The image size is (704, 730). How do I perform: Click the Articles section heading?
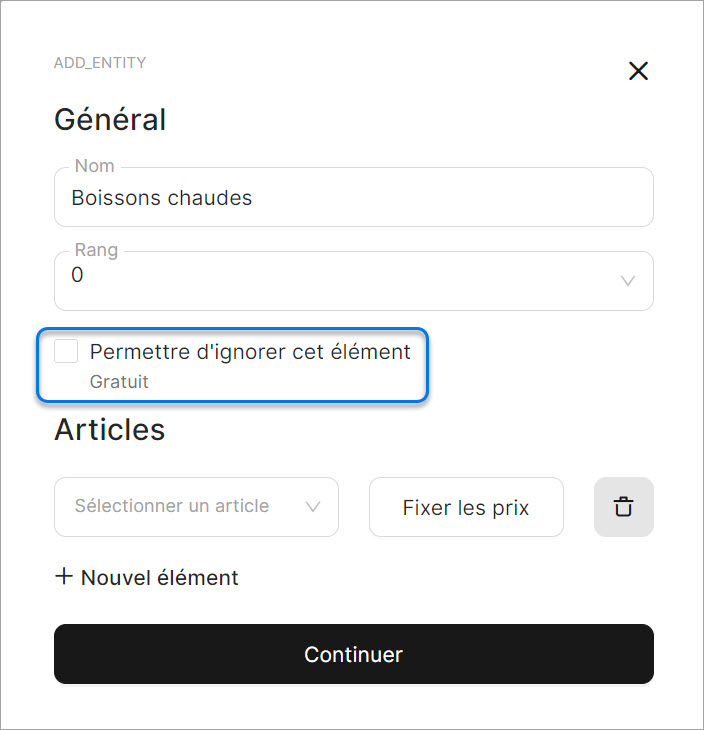pyautogui.click(x=109, y=429)
